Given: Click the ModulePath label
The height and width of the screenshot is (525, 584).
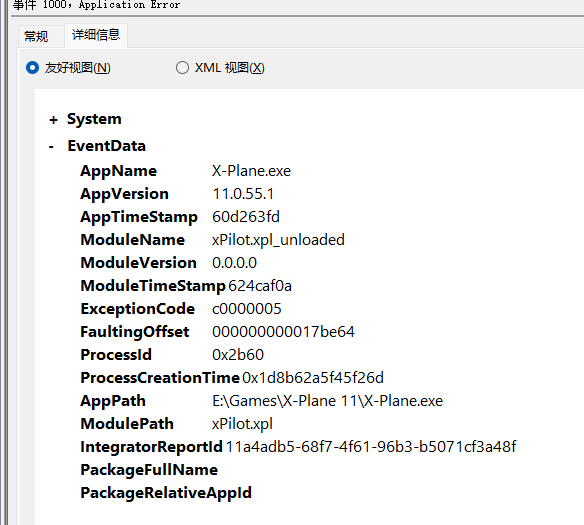Looking at the screenshot, I should tap(127, 424).
